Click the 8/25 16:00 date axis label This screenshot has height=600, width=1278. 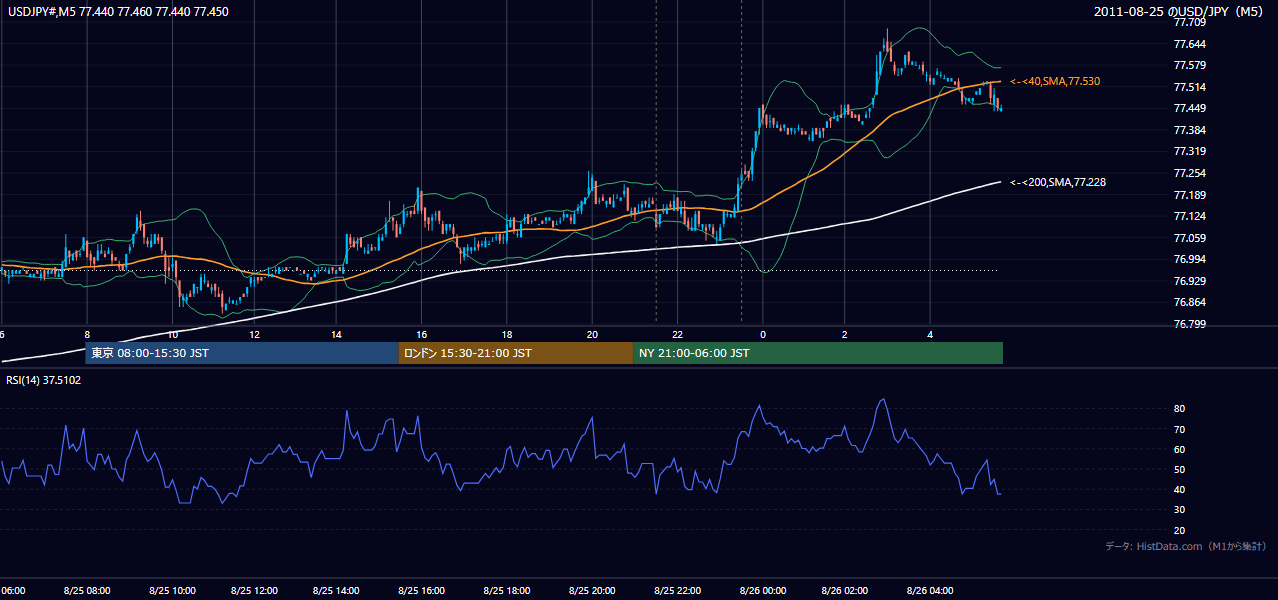click(421, 591)
